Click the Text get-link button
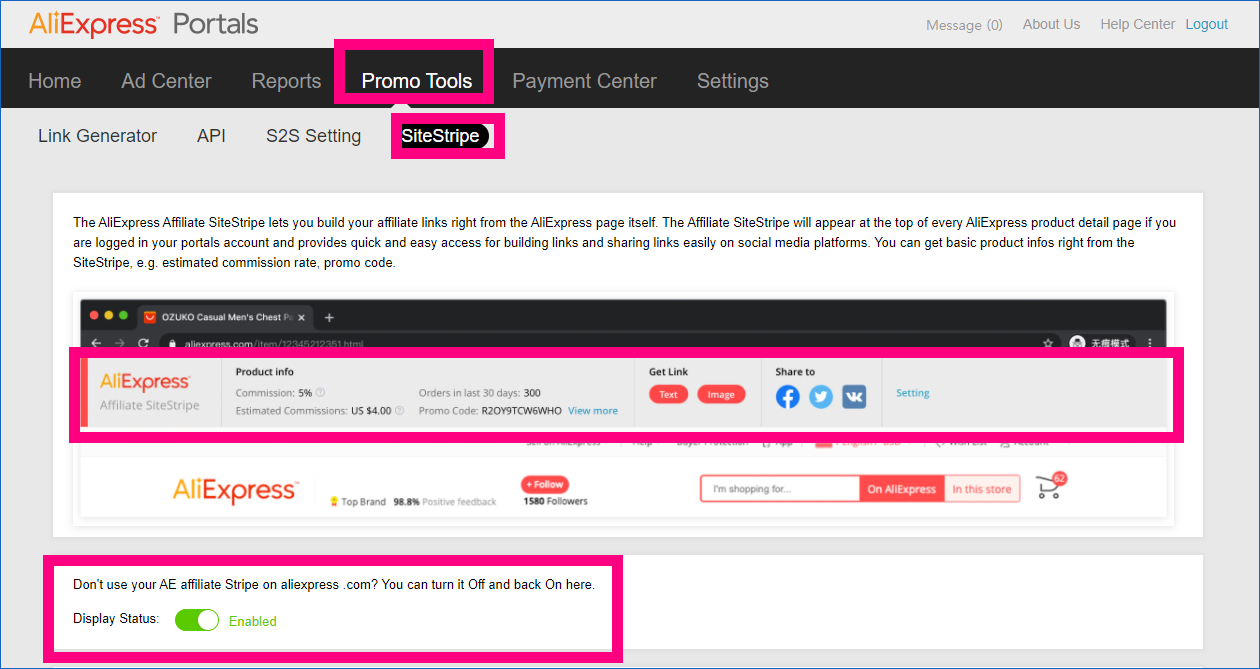Viewport: 1260px width, 669px height. (x=669, y=394)
